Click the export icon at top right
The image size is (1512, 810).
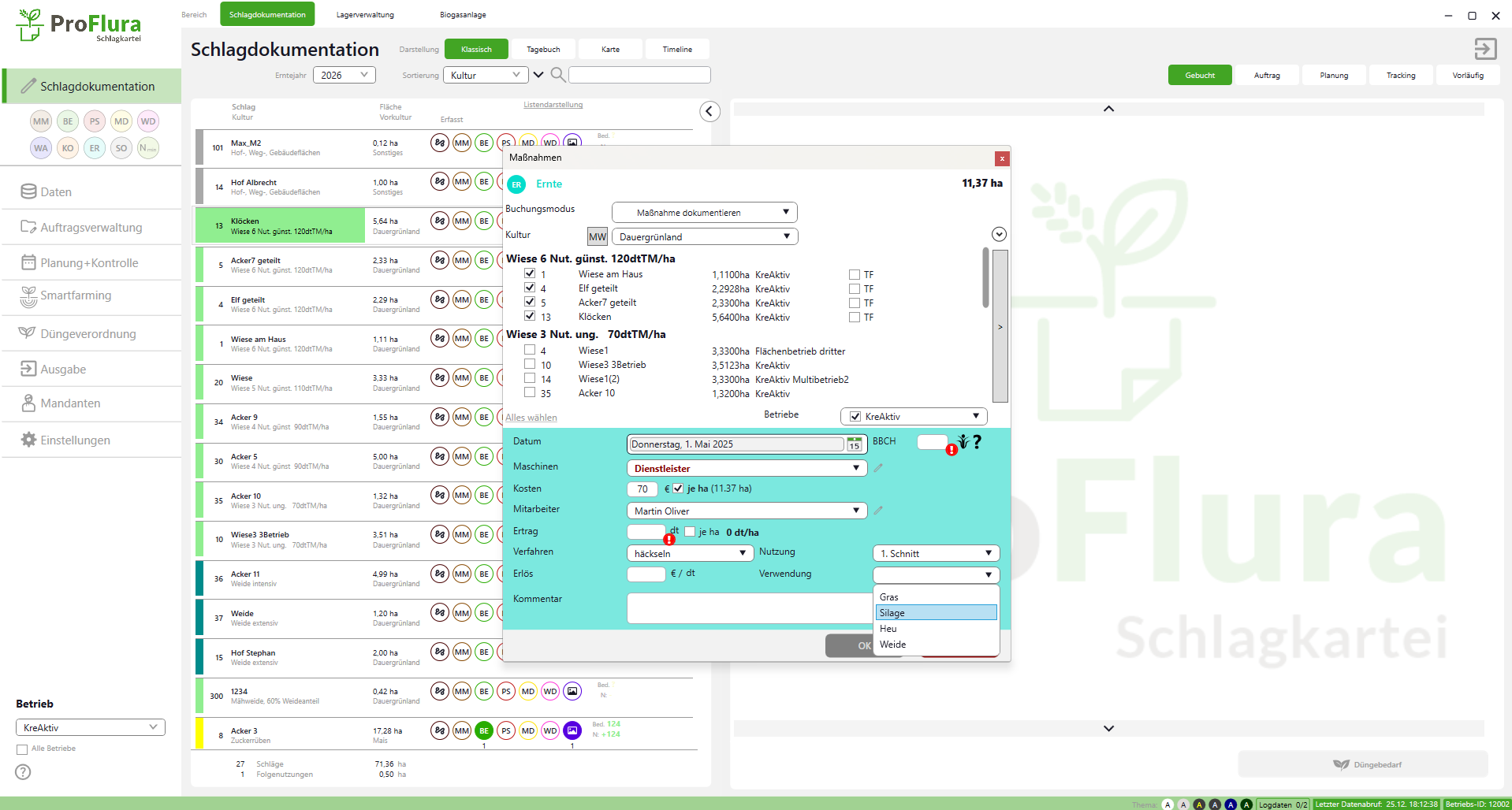point(1485,49)
